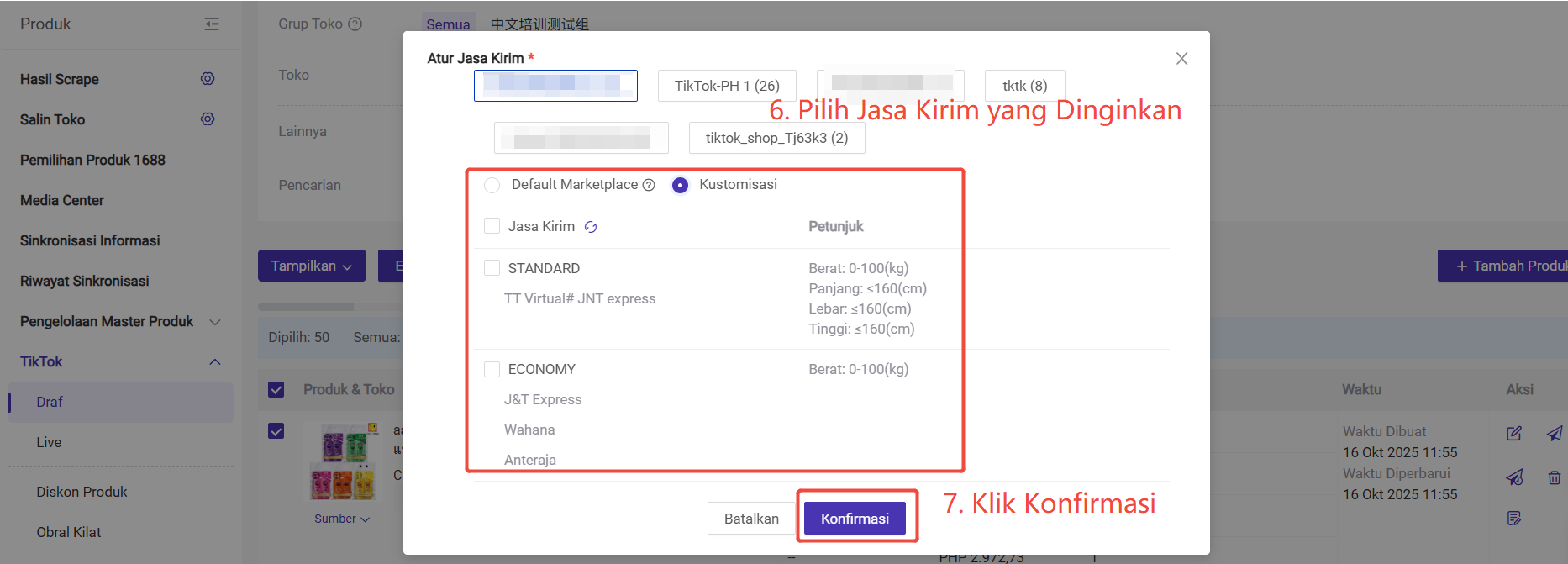Select the Default Marketplace radio option
The height and width of the screenshot is (564, 1568).
tap(492, 185)
